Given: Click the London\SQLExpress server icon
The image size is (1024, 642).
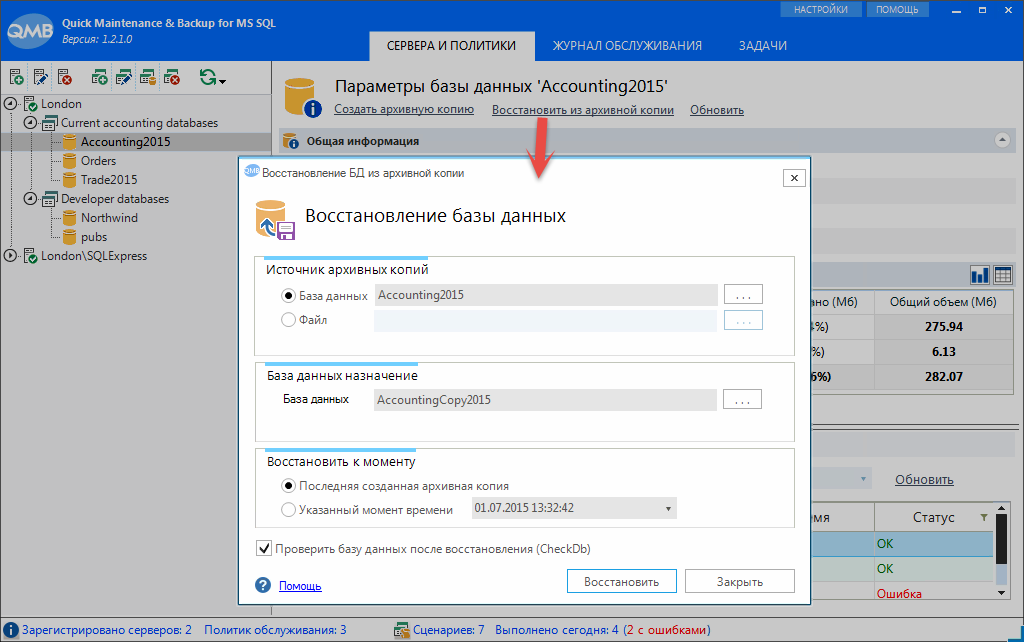Looking at the screenshot, I should 31,256.
